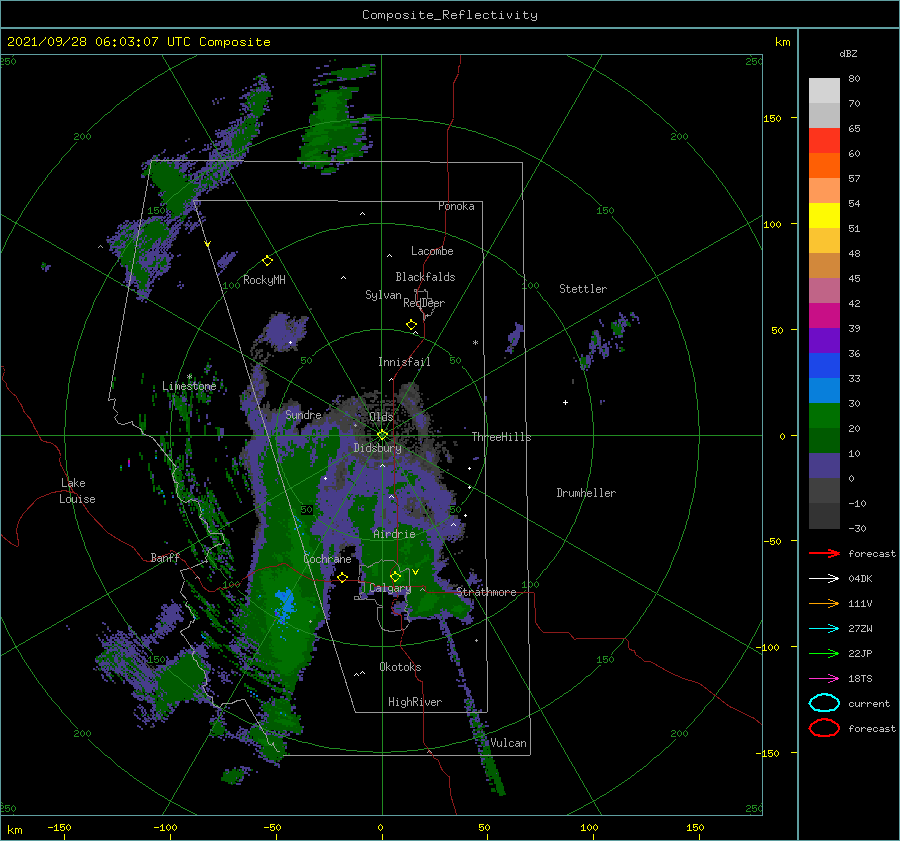Pick the green 22JP arrow icon
The height and width of the screenshot is (841, 900).
click(x=824, y=653)
